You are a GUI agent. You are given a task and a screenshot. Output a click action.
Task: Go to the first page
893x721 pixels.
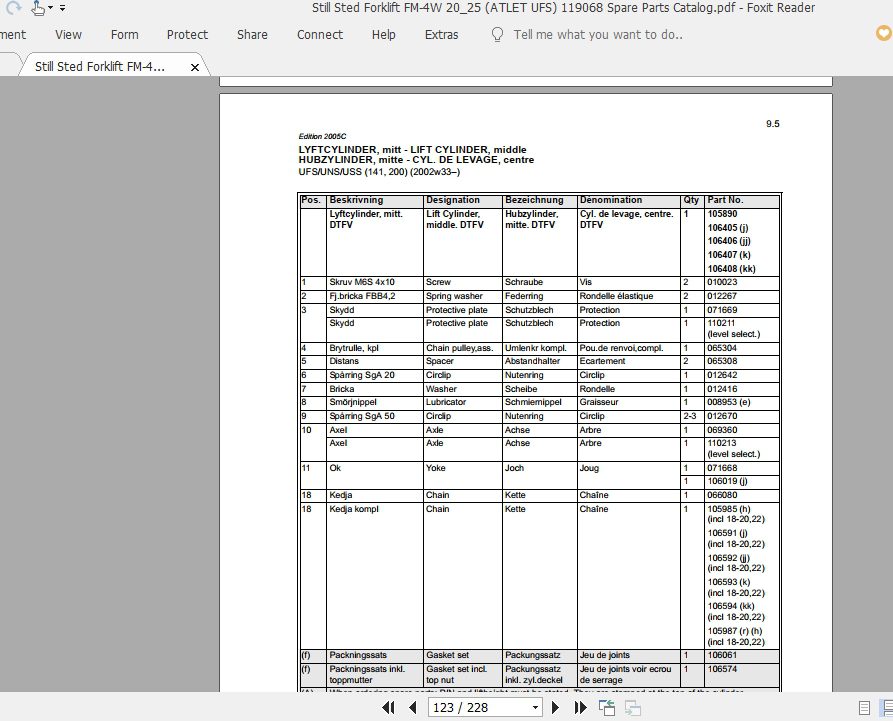[388, 707]
